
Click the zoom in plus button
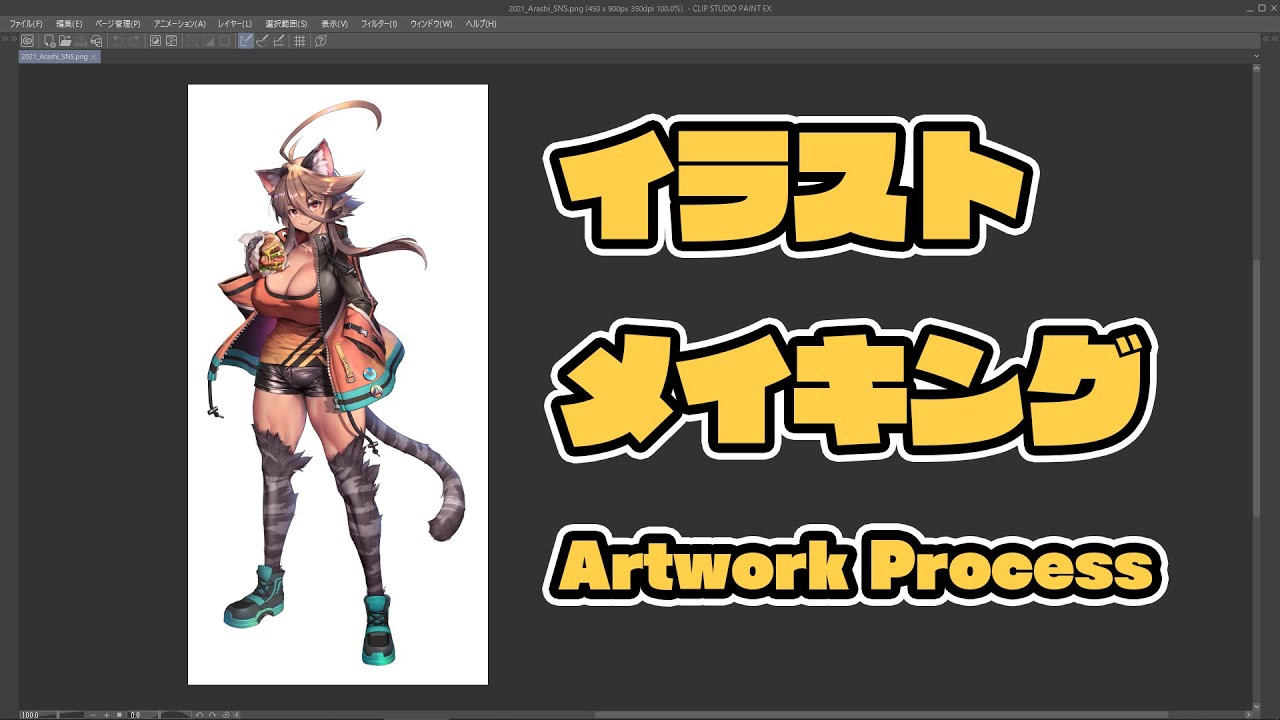106,715
